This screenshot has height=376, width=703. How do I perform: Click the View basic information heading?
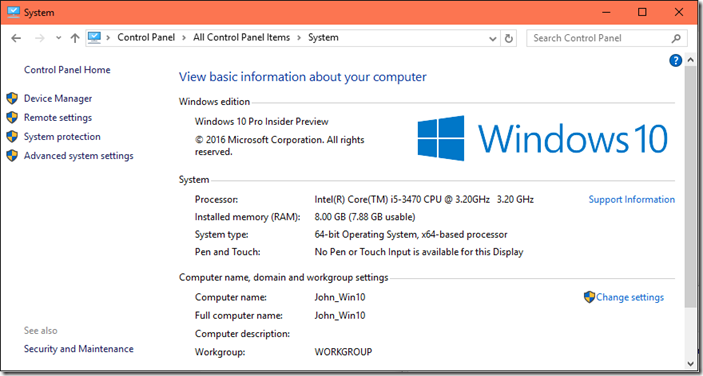303,77
